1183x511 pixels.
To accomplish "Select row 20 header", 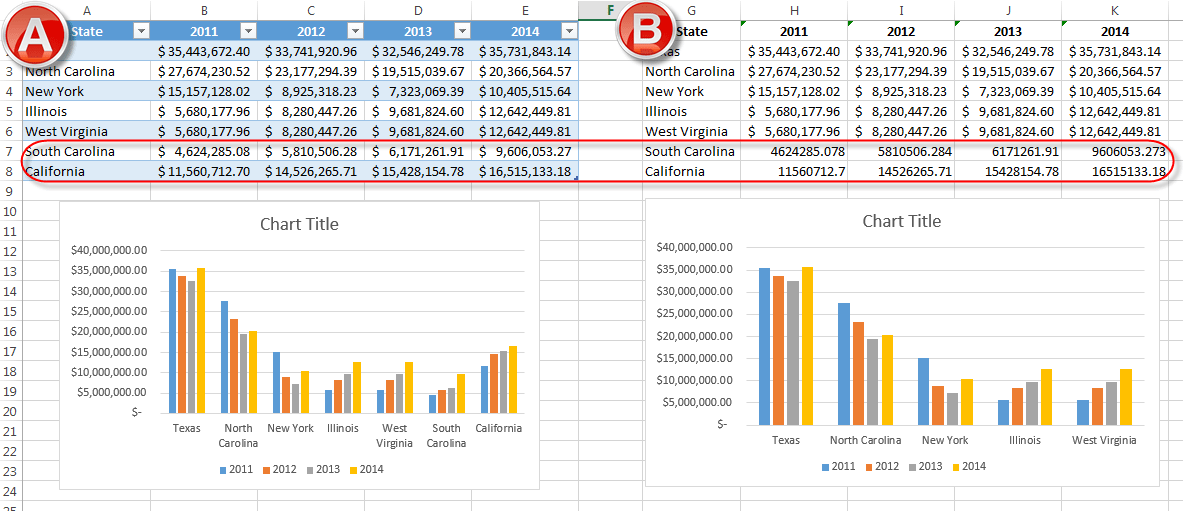I will 11,412.
